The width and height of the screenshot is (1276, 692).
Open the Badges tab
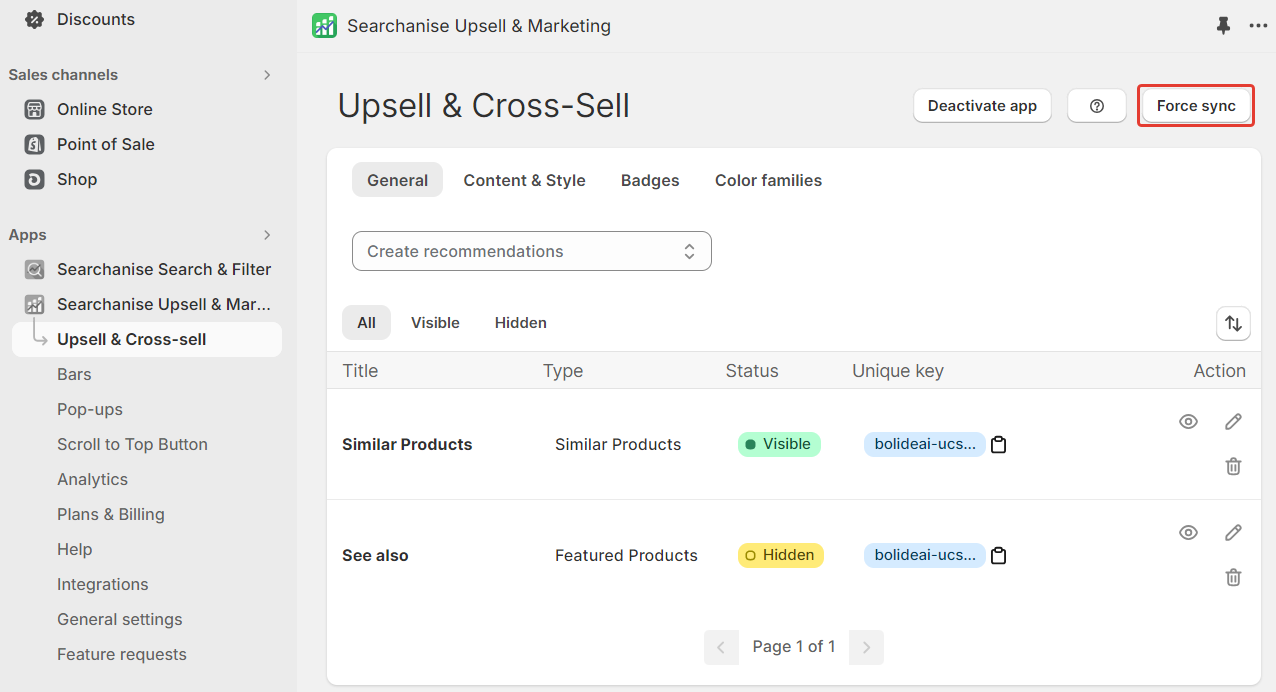coord(650,180)
